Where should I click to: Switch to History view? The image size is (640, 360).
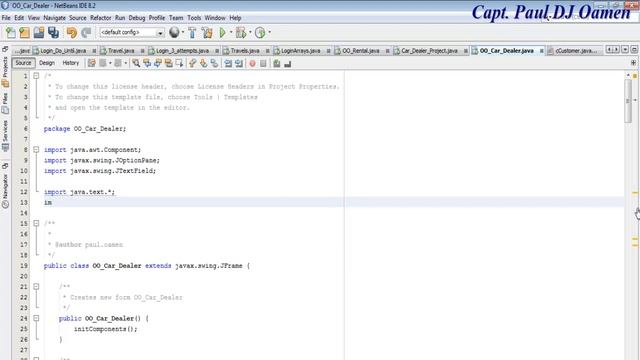coord(71,63)
